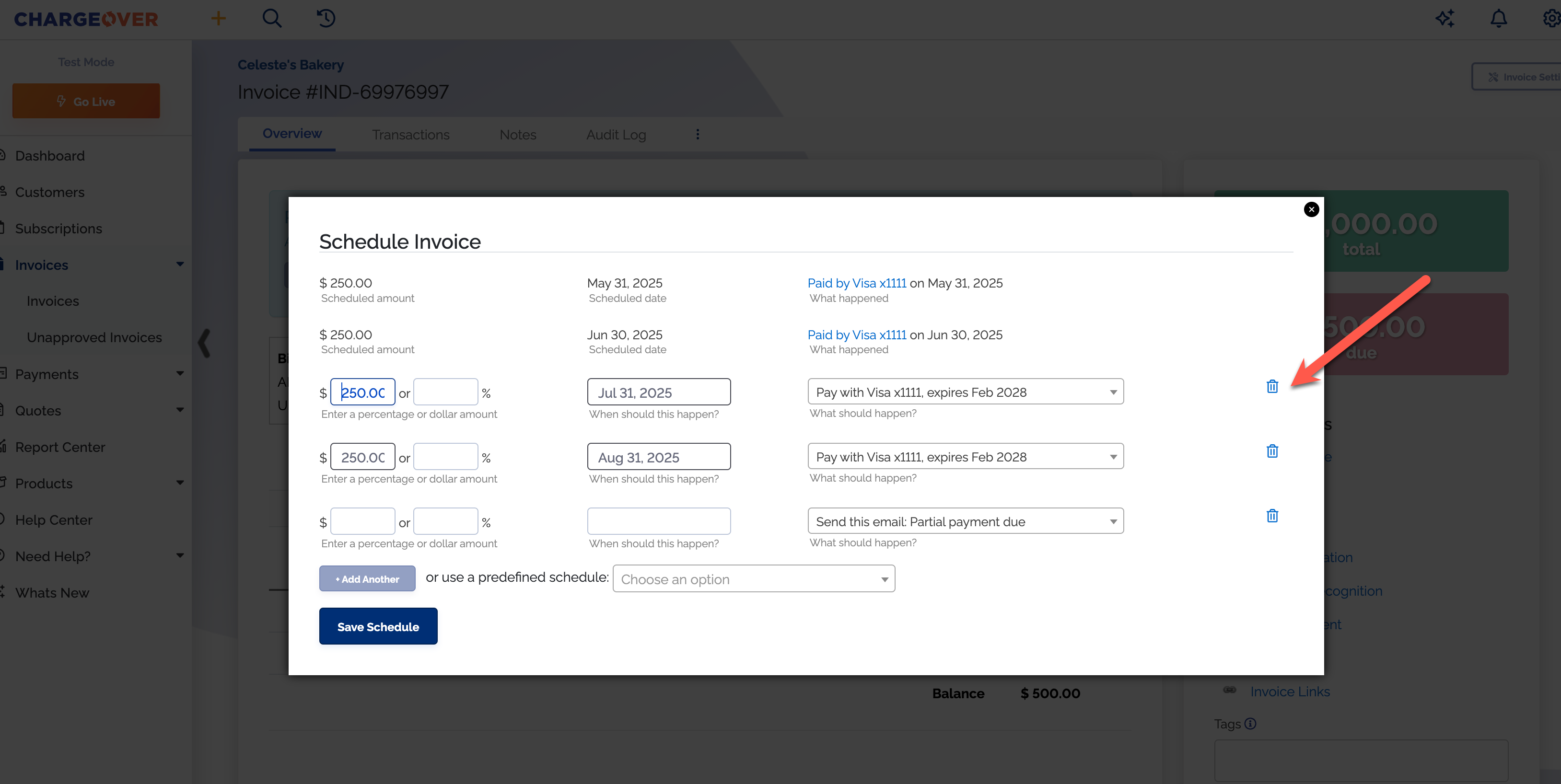Click the Save Schedule button
The image size is (1561, 784).
[x=378, y=626]
